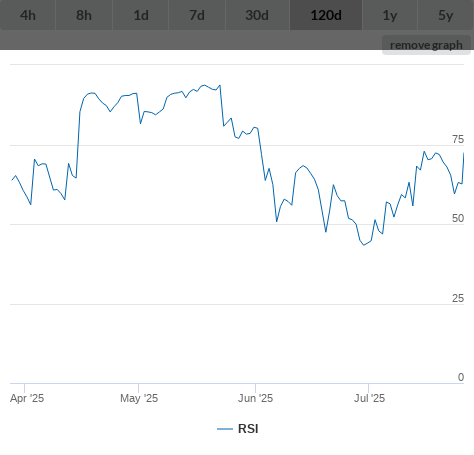The height and width of the screenshot is (455, 474).
Task: Show the 1y time range
Action: point(390,15)
